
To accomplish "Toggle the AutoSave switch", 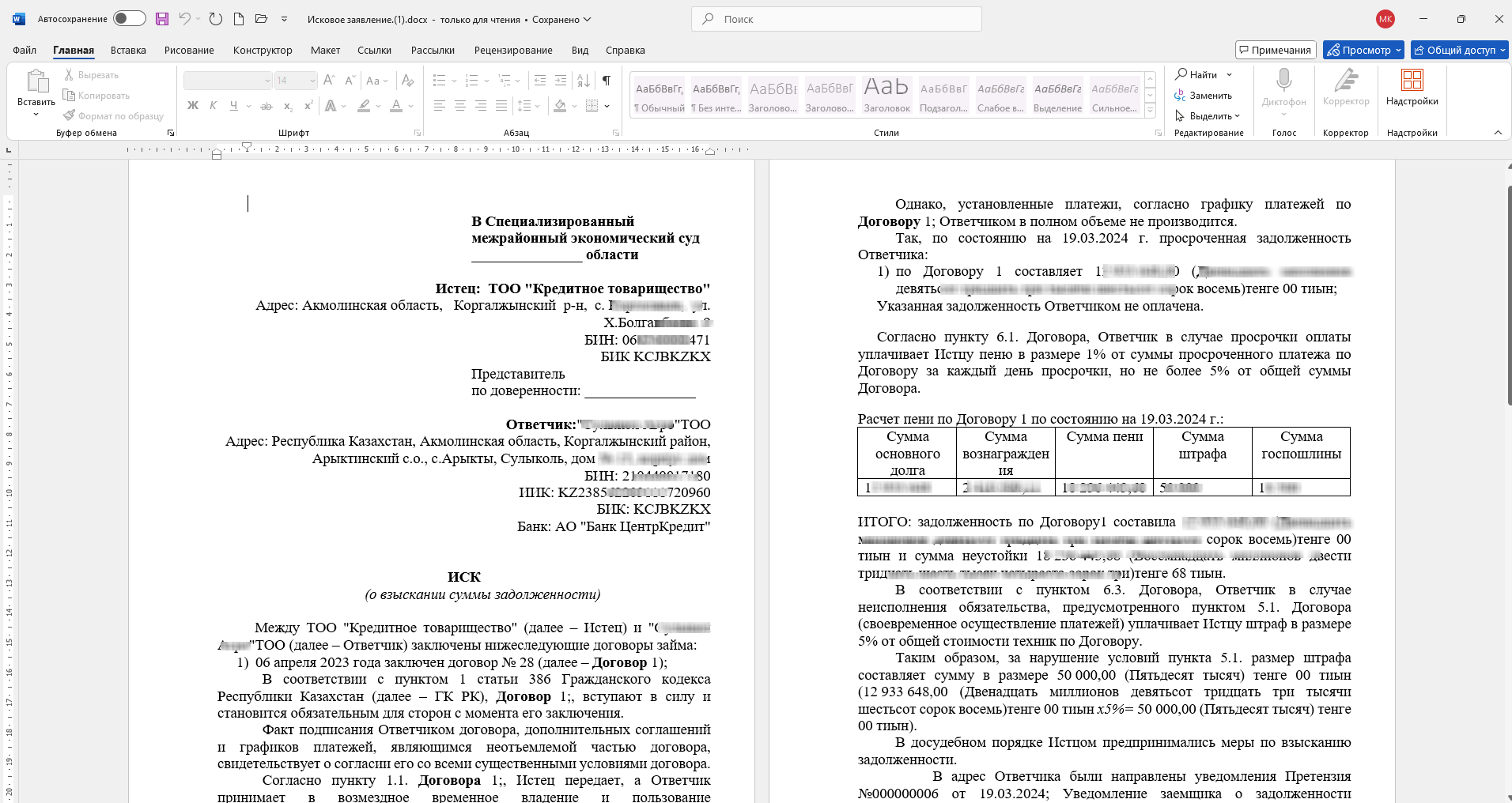I will tap(129, 19).
